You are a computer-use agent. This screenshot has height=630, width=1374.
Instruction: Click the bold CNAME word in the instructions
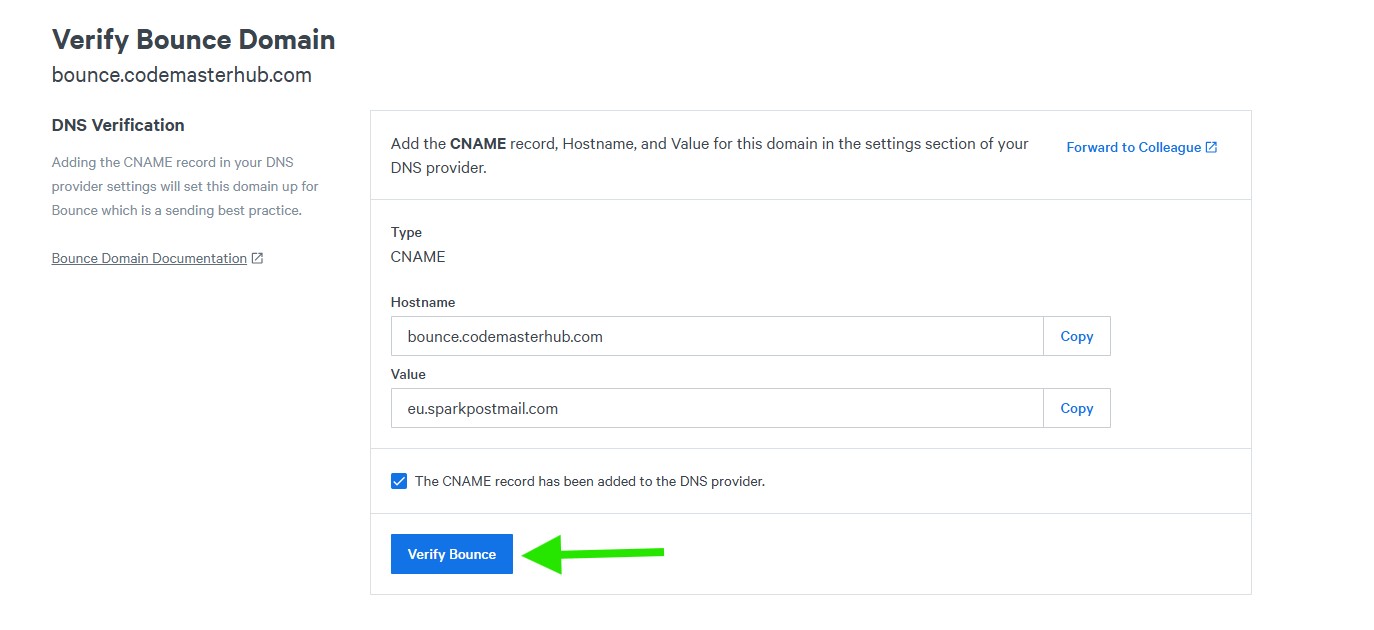point(478,143)
